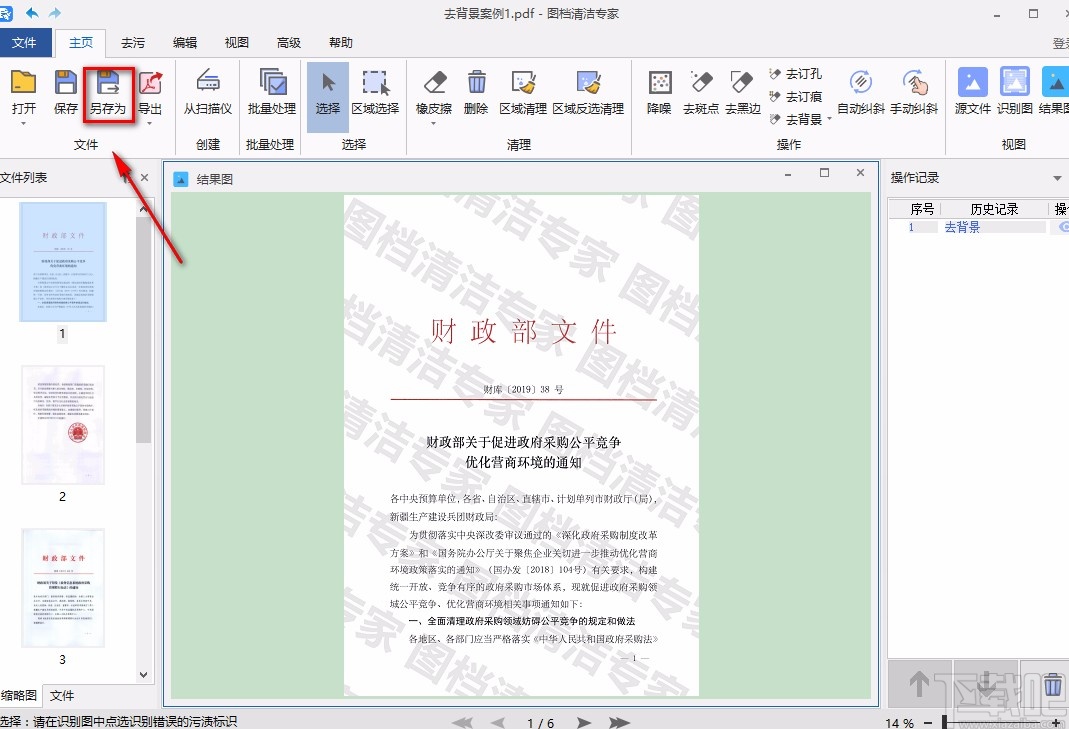Toggle the 区域选择 region select mode
The image size is (1069, 729).
pyautogui.click(x=375, y=95)
